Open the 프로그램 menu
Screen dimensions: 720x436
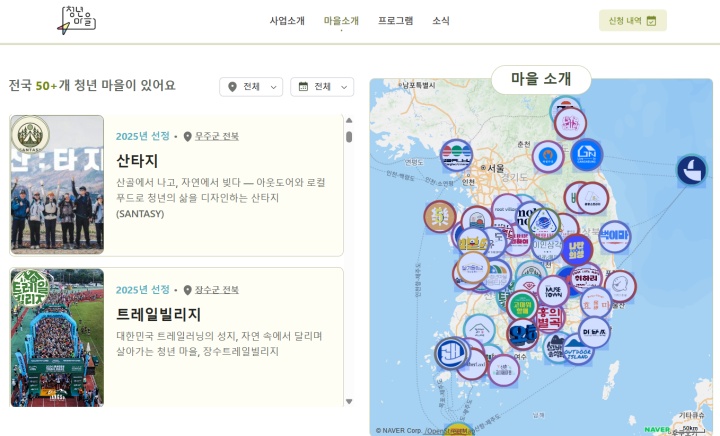coord(395,21)
